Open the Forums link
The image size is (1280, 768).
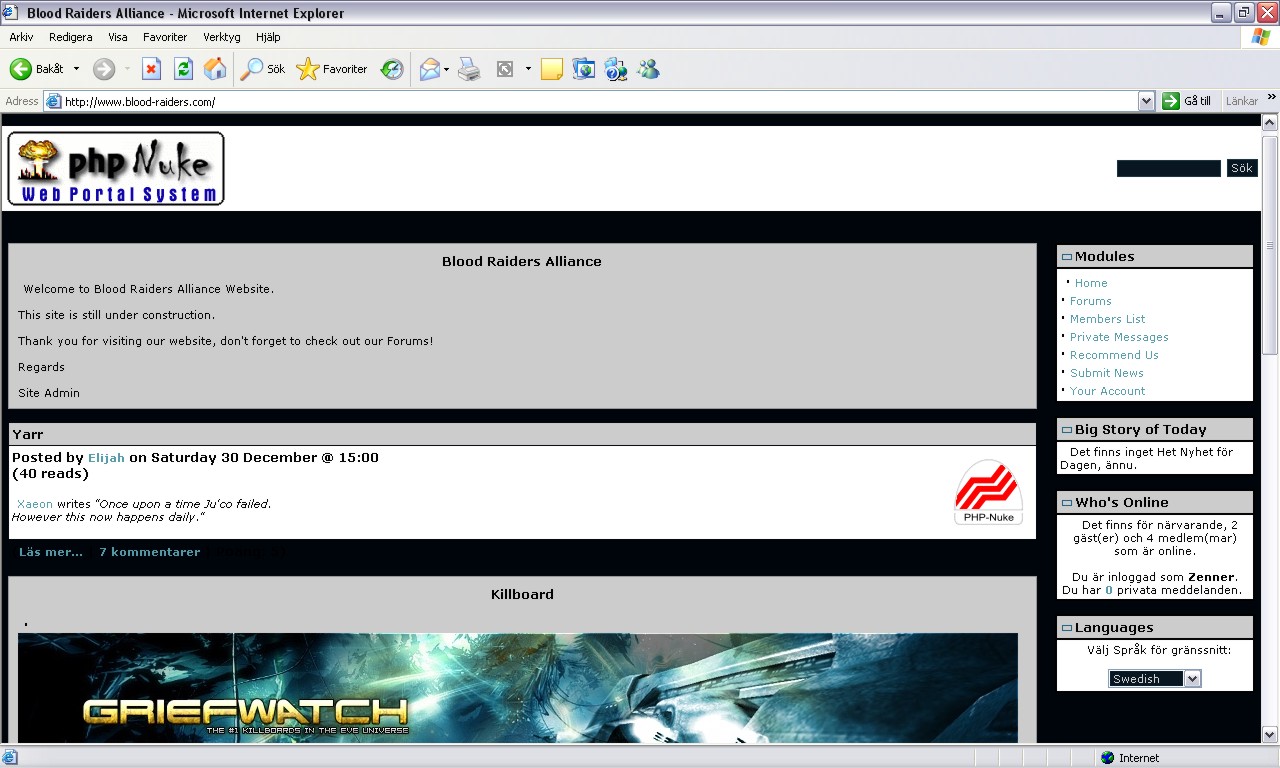point(1091,301)
